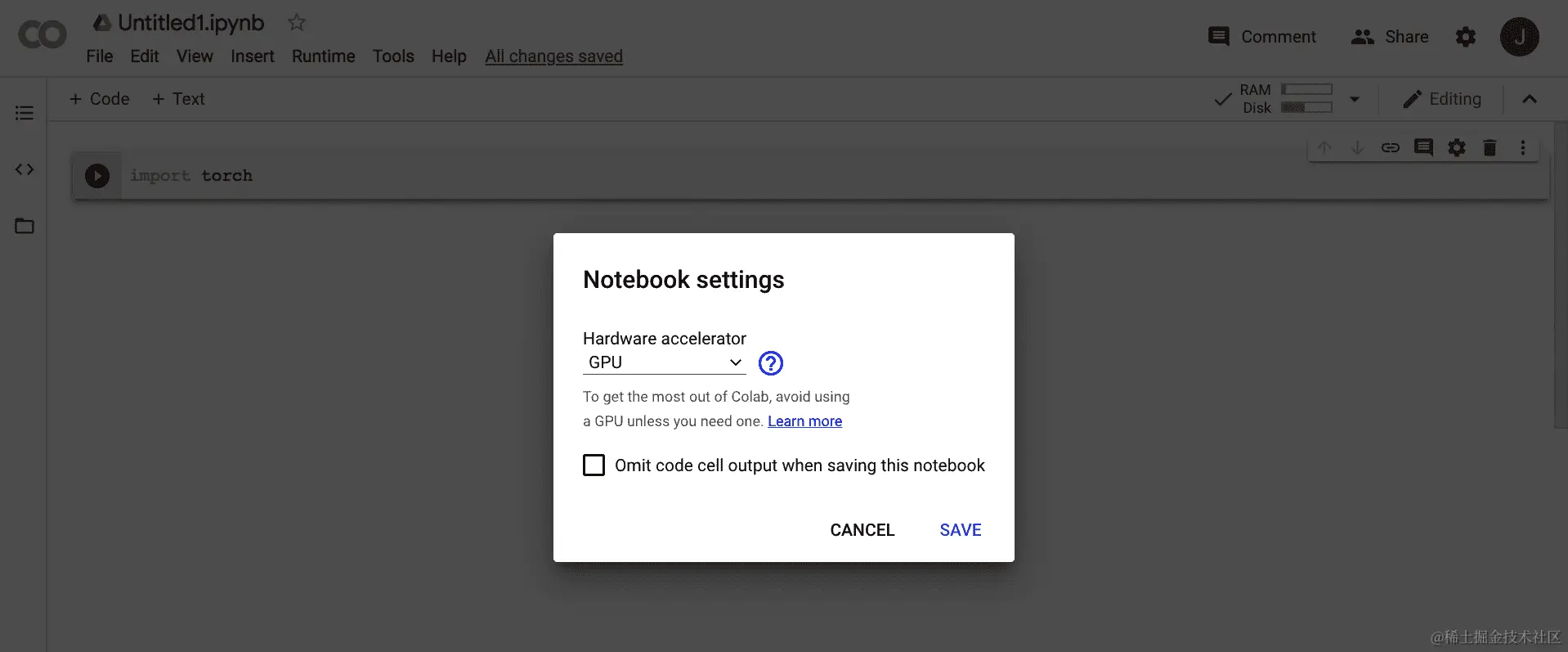Click the Untitled1.ipynb notebook title
1568x652 pixels.
coord(191,23)
